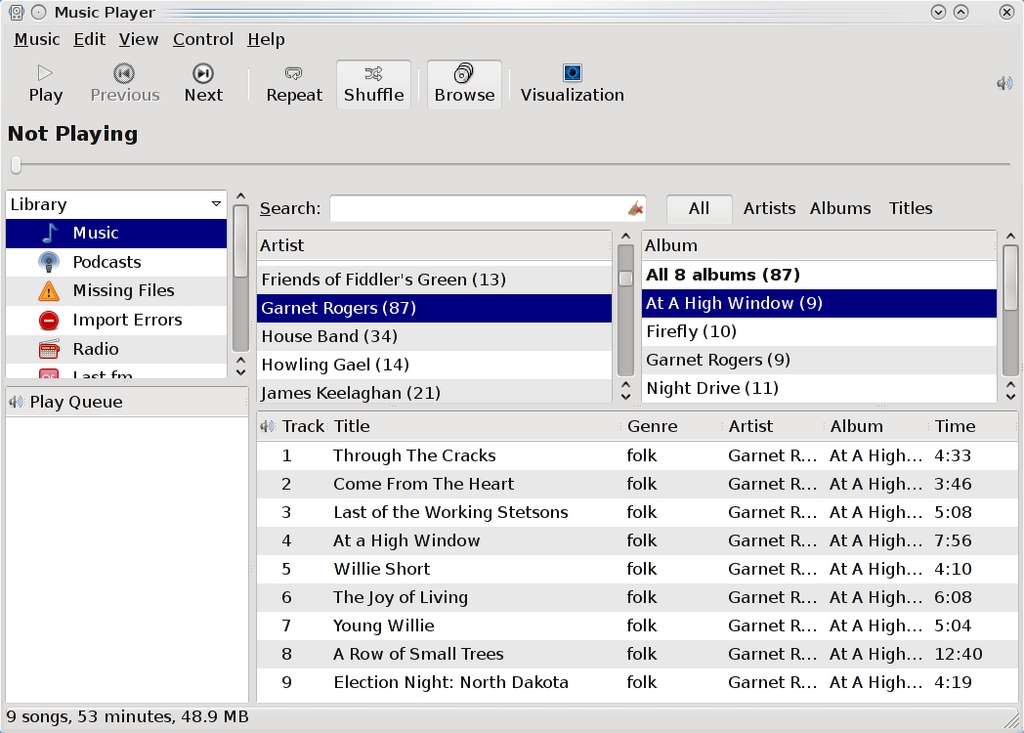1024x733 pixels.
Task: Select Radio in the library list
Action: pyautogui.click(x=95, y=349)
